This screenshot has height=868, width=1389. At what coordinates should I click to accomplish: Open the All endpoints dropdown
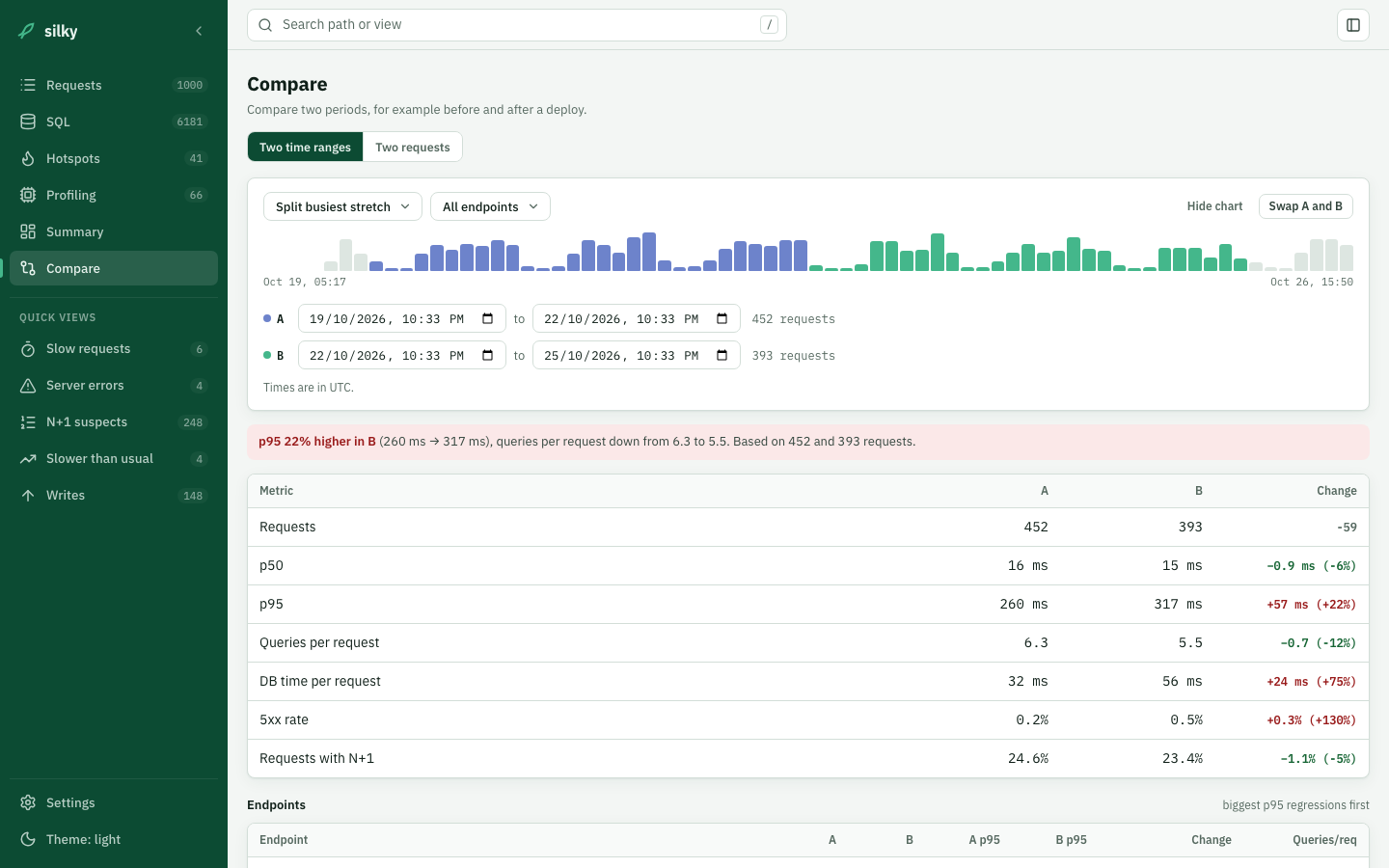(x=490, y=206)
